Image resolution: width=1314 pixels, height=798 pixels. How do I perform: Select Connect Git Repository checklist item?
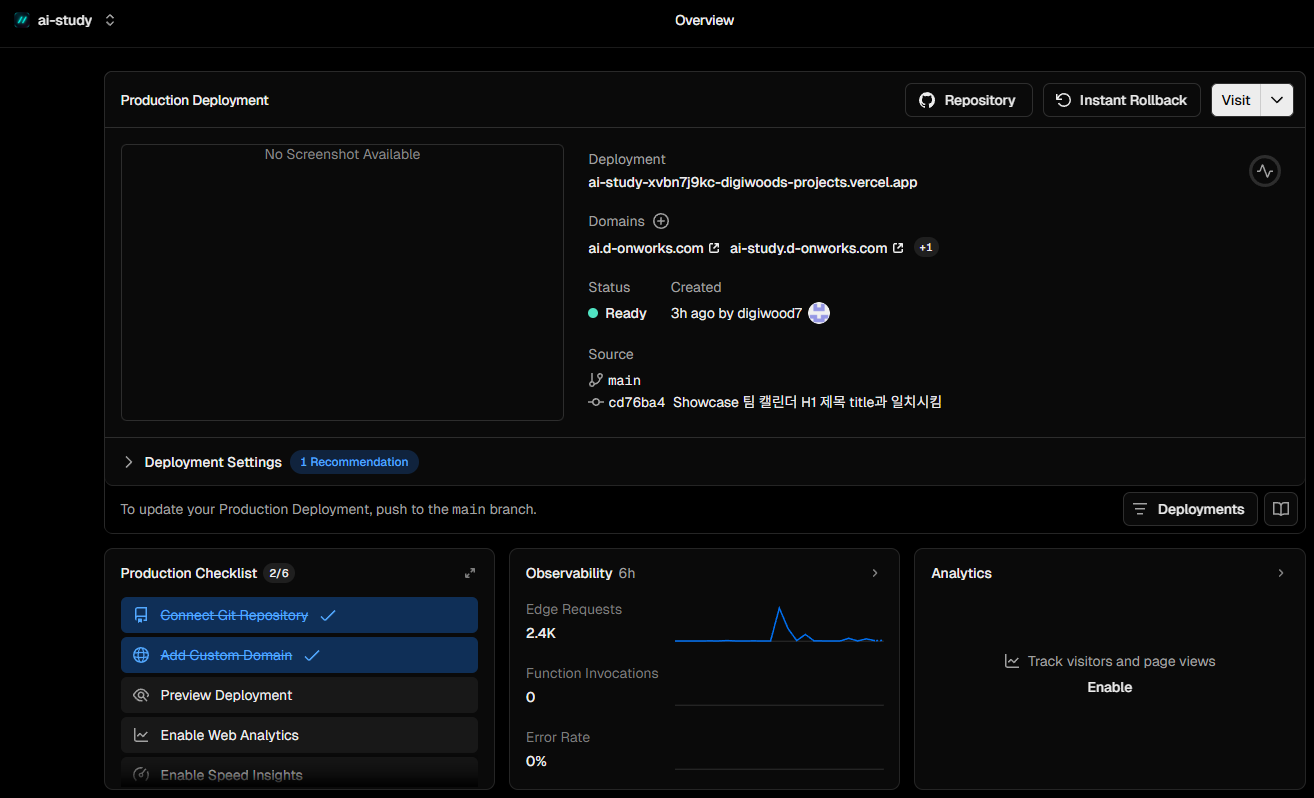(x=299, y=615)
